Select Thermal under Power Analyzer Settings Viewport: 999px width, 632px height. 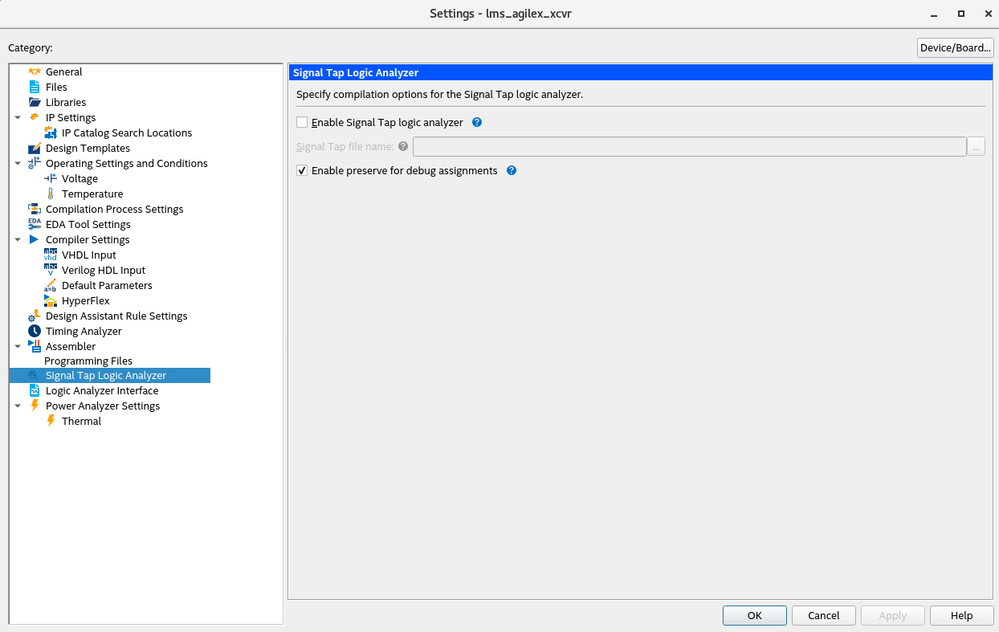pyautogui.click(x=81, y=421)
